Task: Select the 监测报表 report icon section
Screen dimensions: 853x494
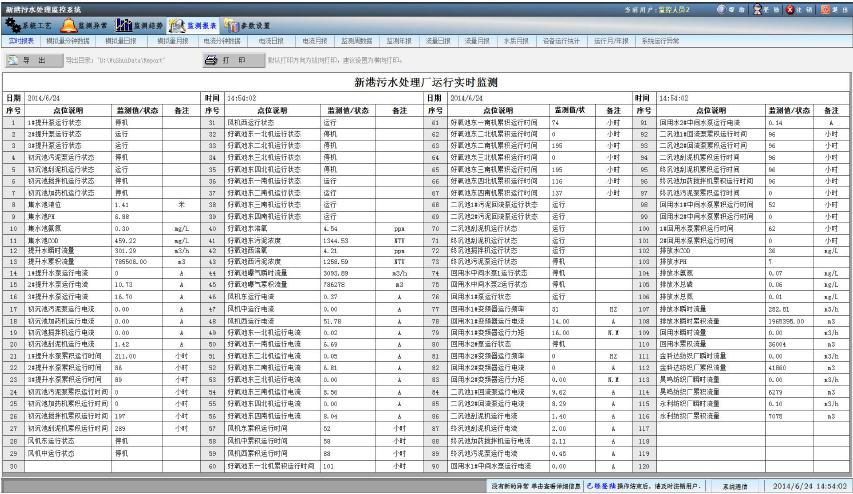Action: [195, 25]
